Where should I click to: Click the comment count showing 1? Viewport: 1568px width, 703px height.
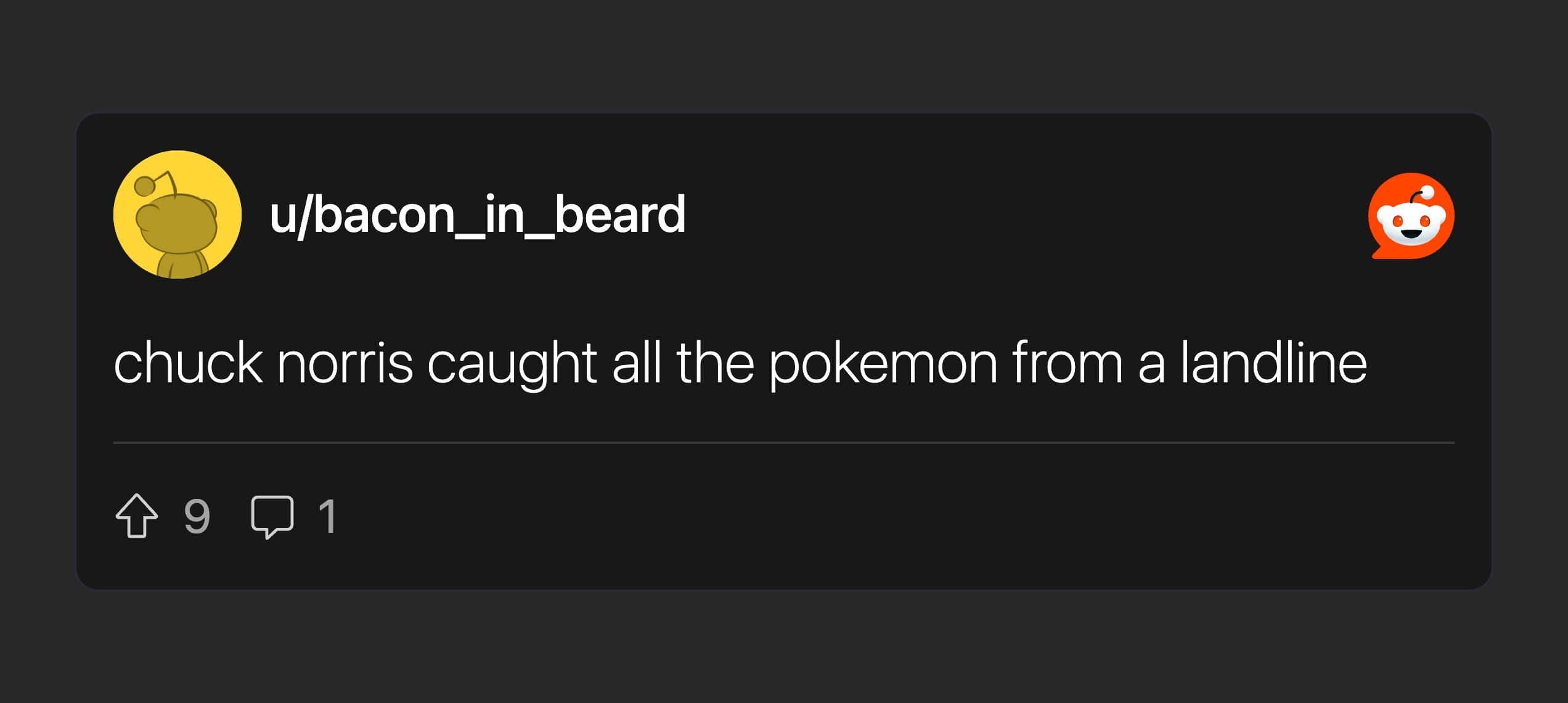(x=327, y=516)
